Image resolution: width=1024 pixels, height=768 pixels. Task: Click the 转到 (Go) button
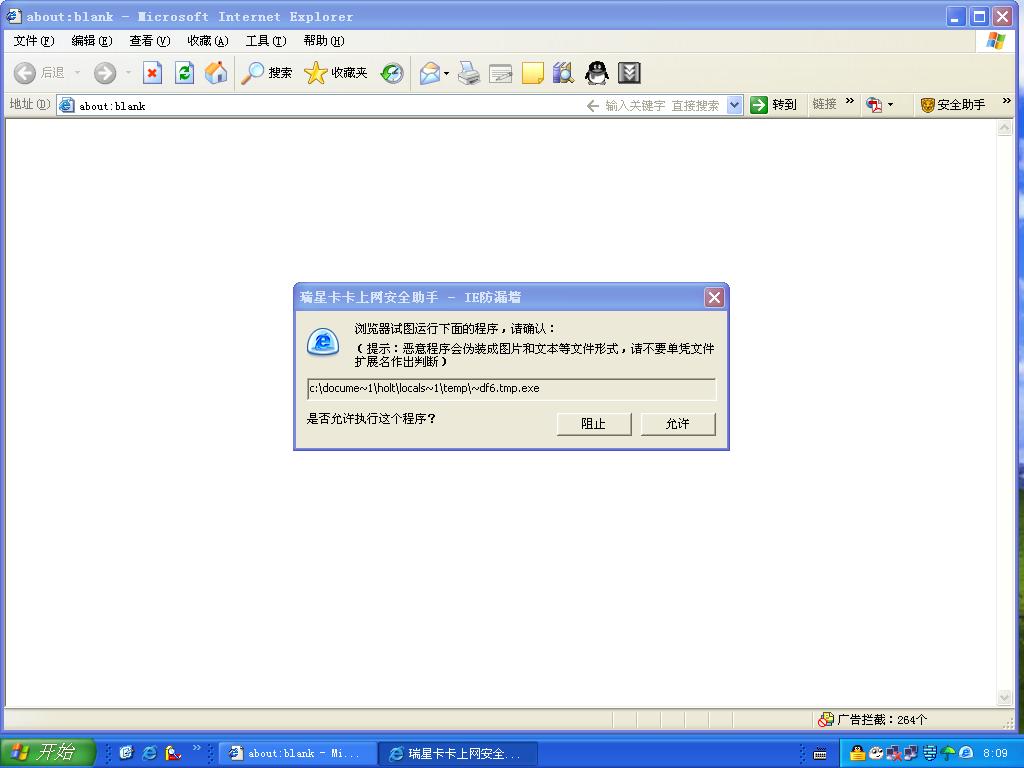point(774,104)
